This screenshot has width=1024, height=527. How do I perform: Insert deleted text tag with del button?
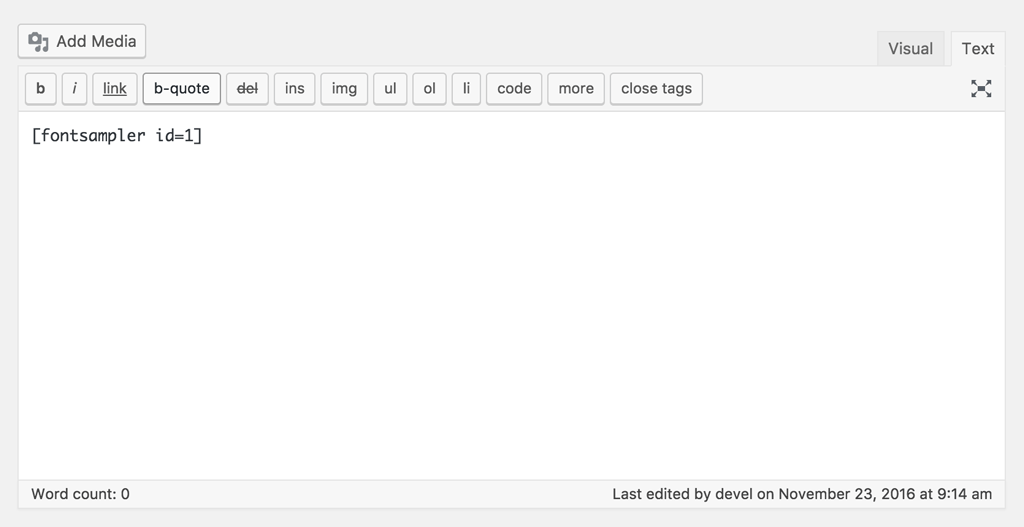(x=248, y=88)
